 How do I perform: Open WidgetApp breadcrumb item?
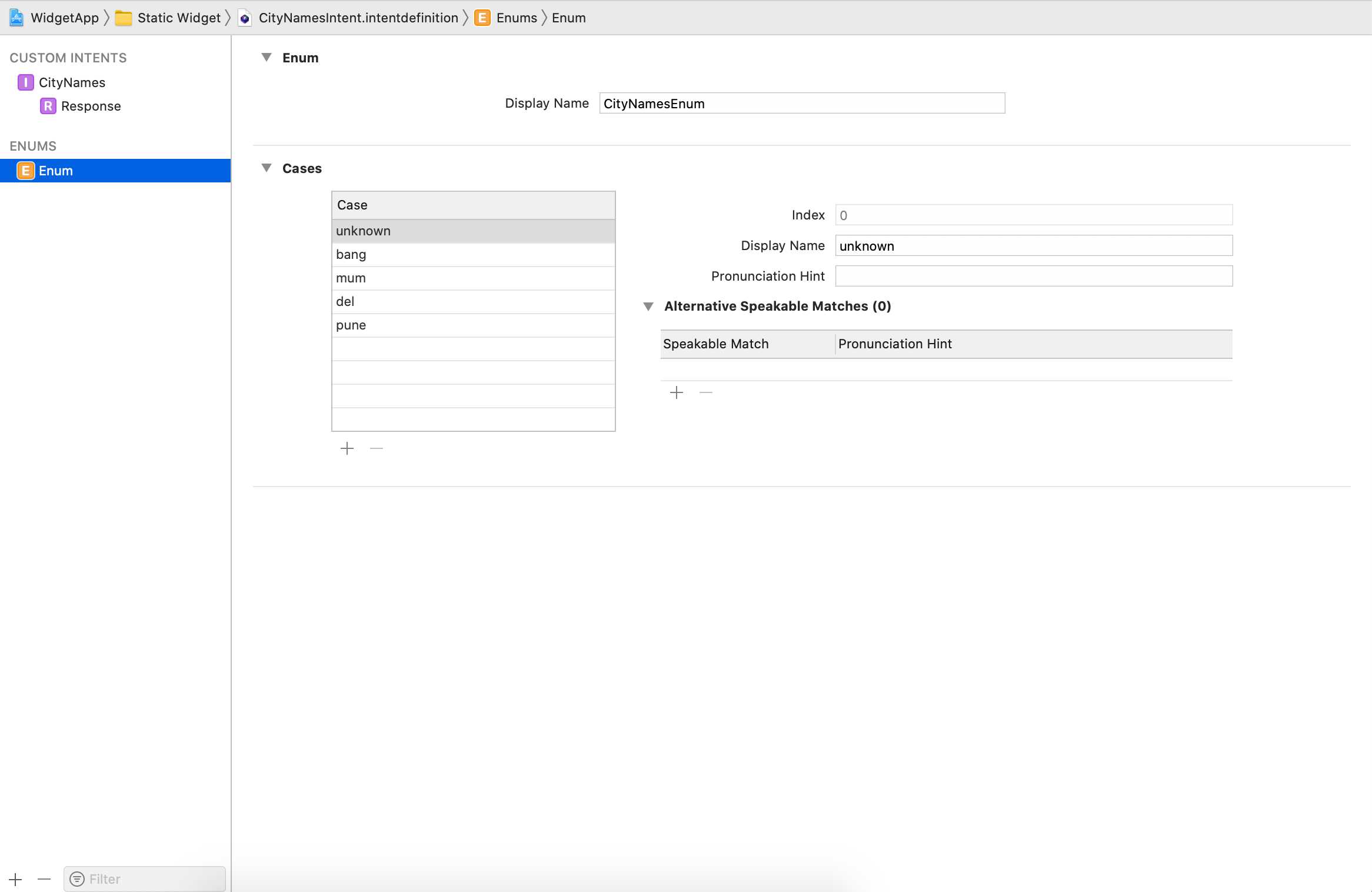click(65, 18)
